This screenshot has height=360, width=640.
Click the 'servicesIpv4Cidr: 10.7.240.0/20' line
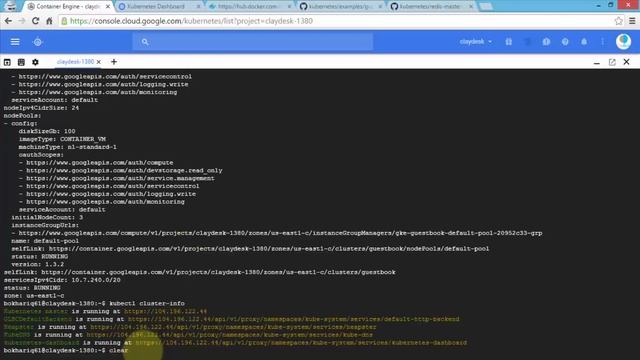[x=62, y=280]
